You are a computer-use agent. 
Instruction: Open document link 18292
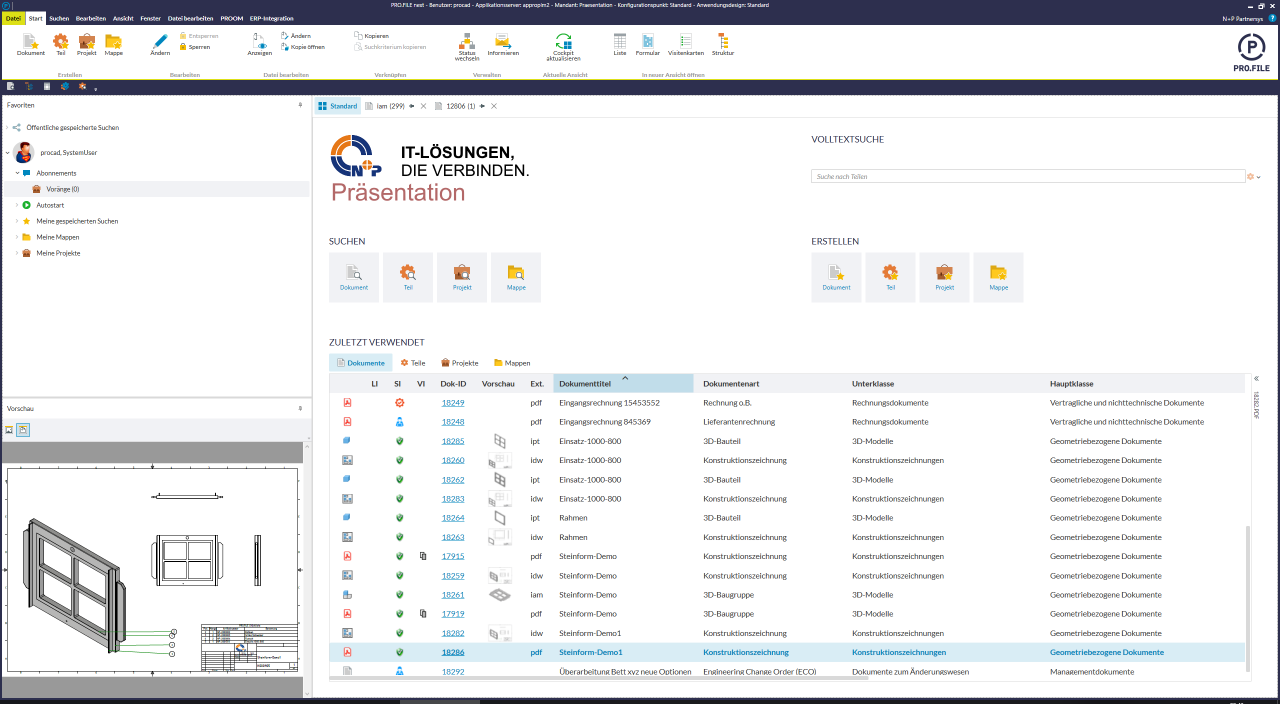click(x=453, y=671)
